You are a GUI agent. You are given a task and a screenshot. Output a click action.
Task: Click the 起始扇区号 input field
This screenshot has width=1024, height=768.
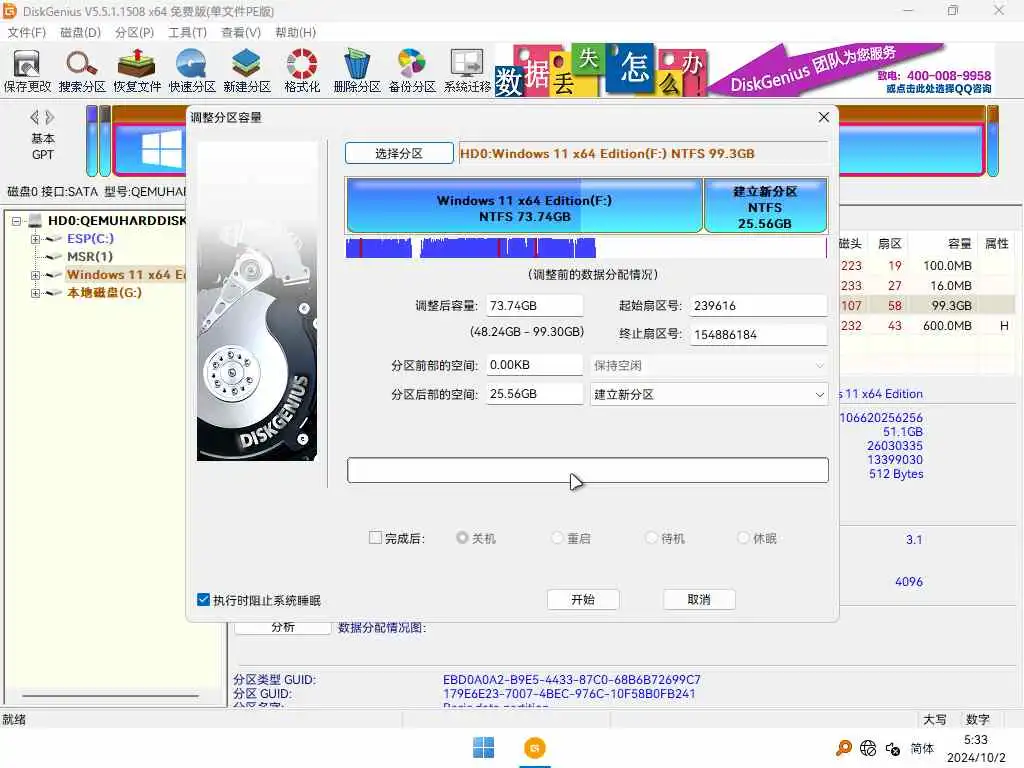[x=759, y=306]
